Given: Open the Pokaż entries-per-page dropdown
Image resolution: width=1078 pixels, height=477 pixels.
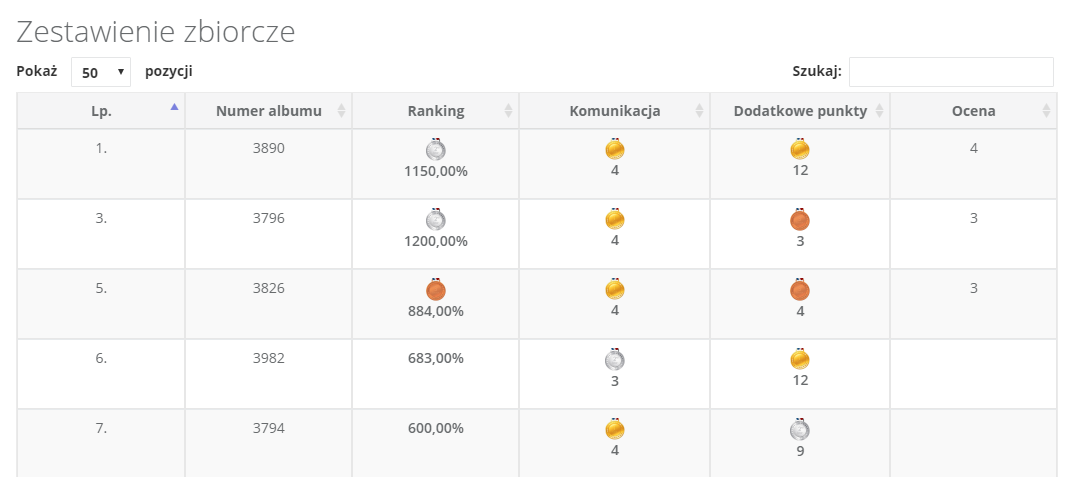Looking at the screenshot, I should click(101, 72).
